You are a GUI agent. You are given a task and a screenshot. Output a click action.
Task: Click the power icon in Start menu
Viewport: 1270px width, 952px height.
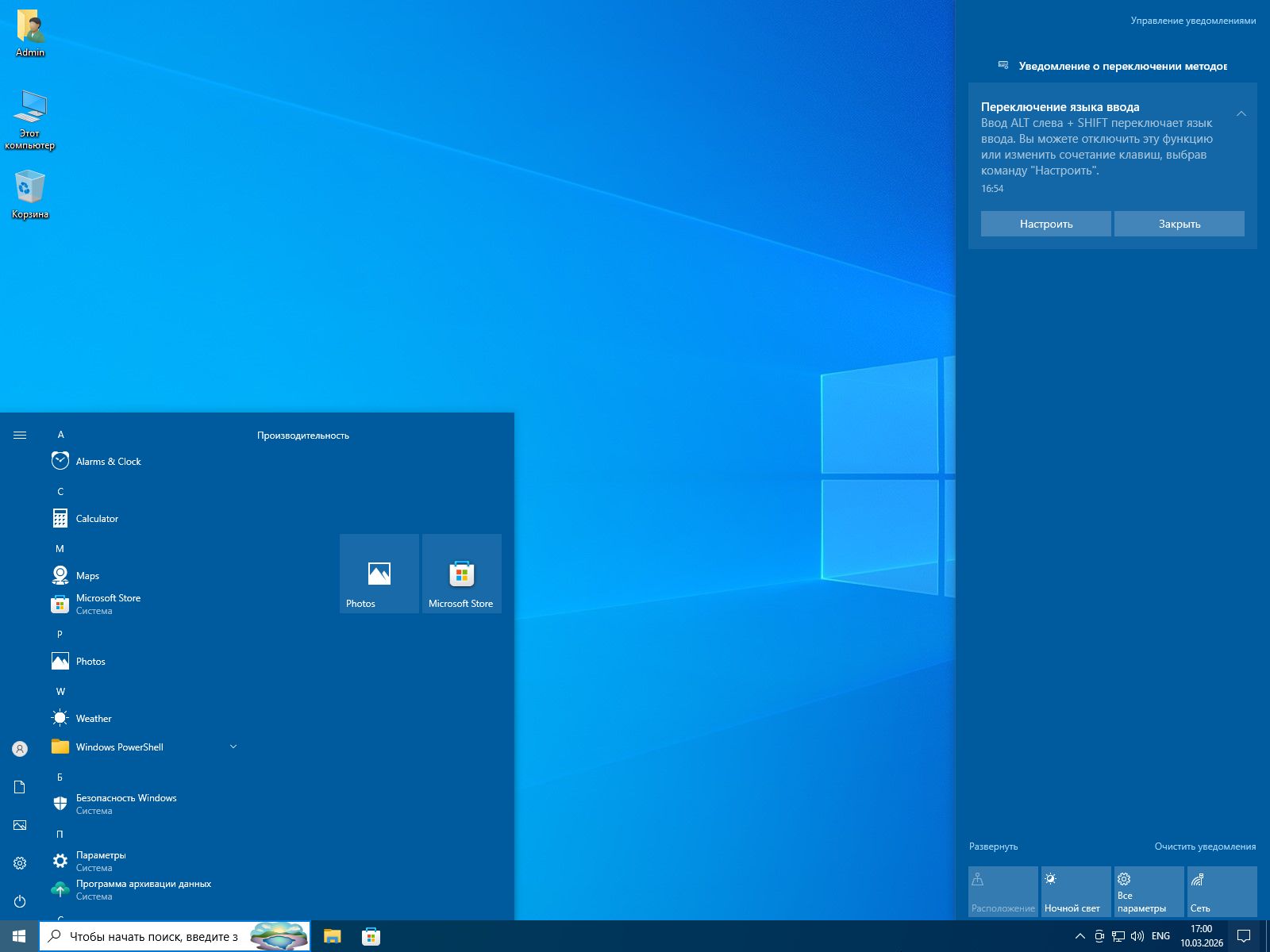pyautogui.click(x=20, y=901)
